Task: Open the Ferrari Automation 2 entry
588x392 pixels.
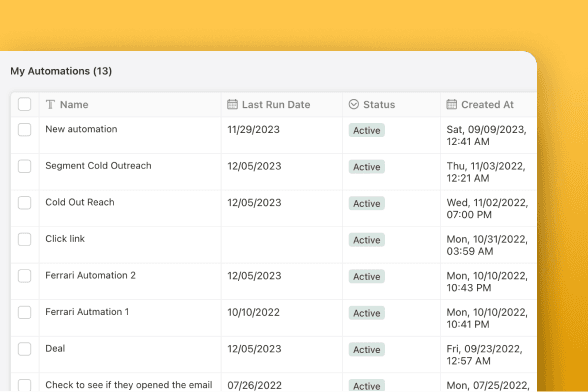Action: (x=90, y=275)
